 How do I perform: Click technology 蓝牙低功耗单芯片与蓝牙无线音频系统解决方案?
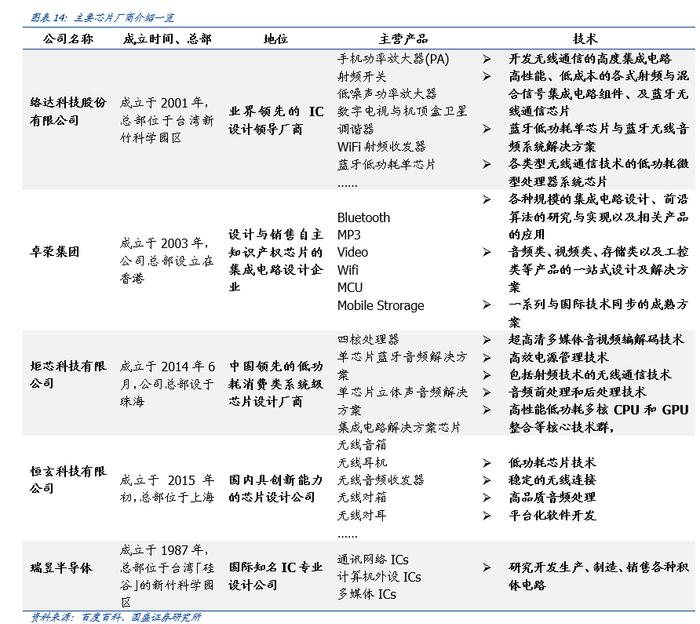point(598,137)
